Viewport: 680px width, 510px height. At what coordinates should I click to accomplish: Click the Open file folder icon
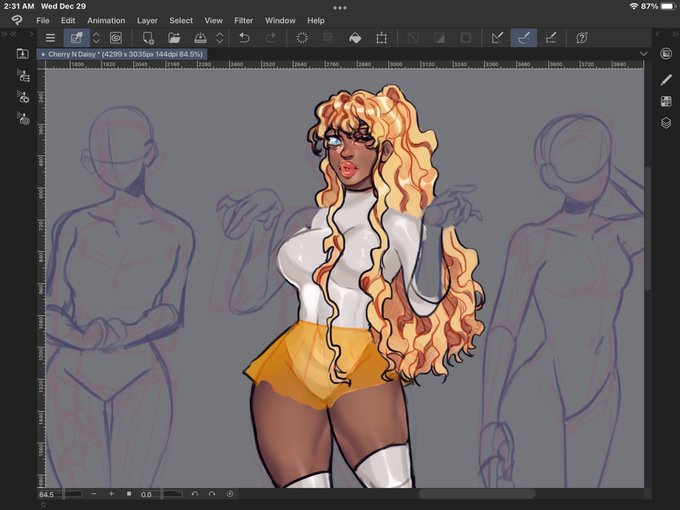pos(174,38)
